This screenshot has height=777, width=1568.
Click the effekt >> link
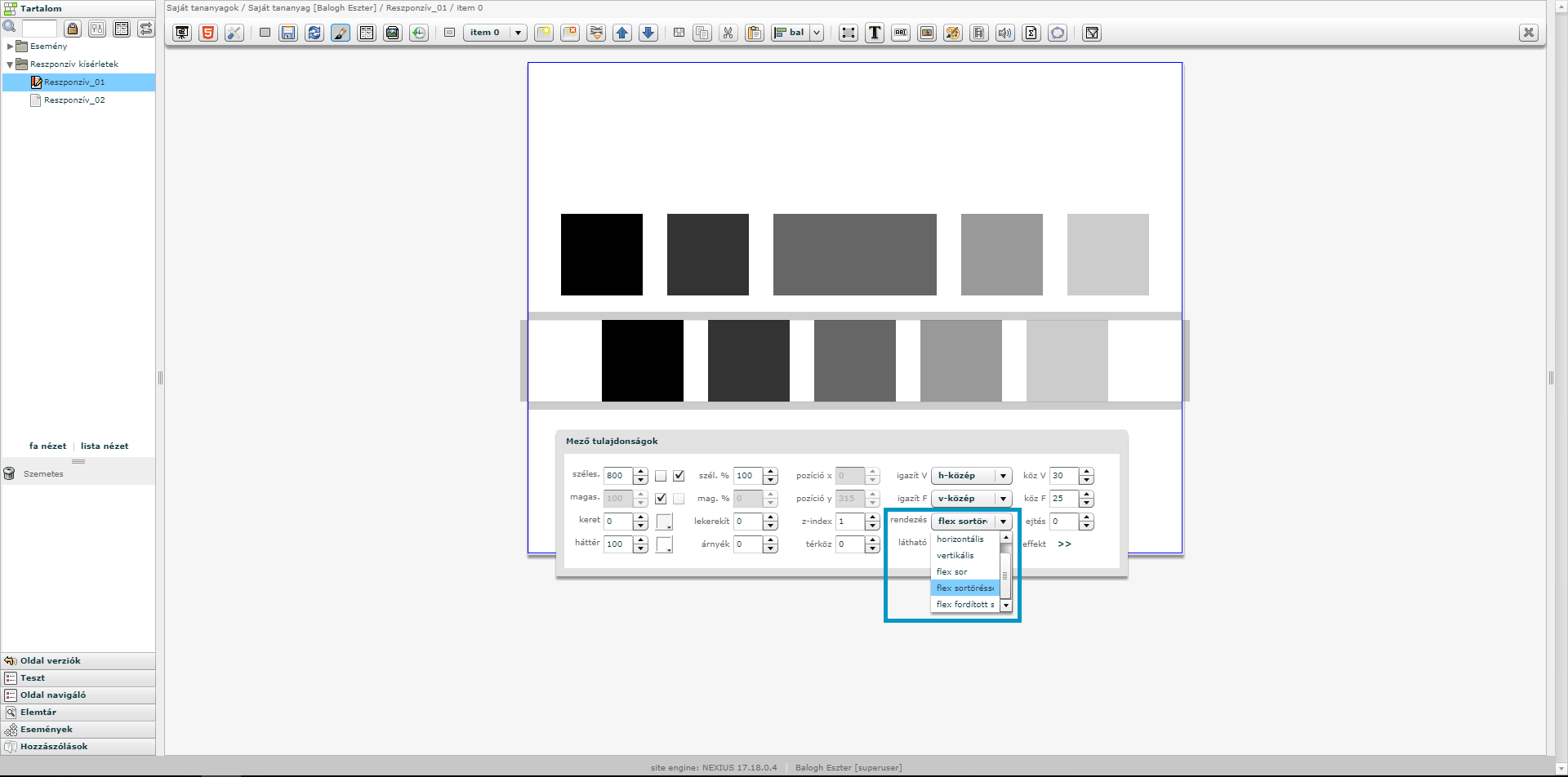click(1064, 544)
